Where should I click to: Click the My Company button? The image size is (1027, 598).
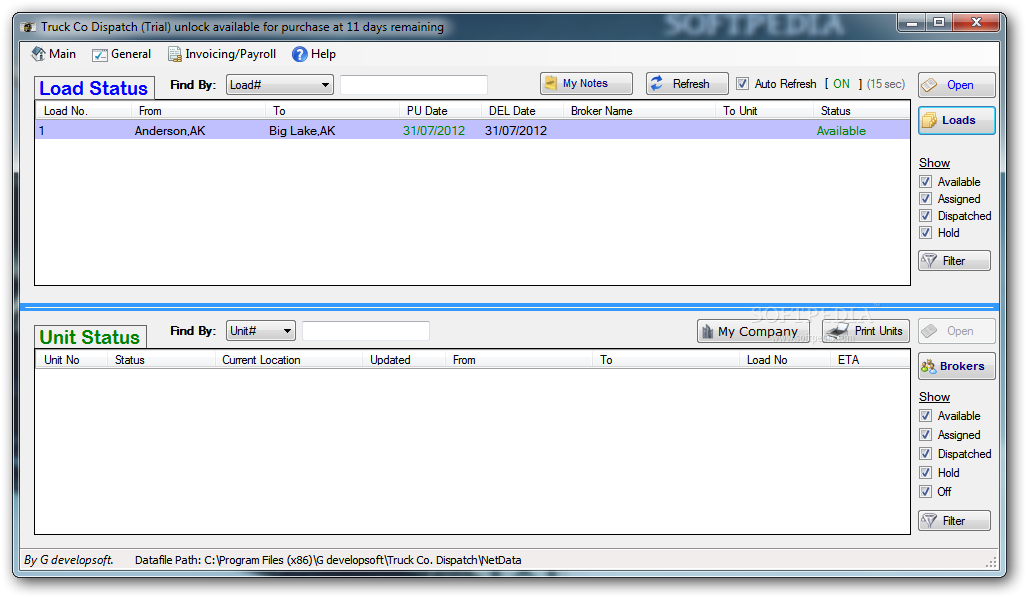pyautogui.click(x=753, y=331)
